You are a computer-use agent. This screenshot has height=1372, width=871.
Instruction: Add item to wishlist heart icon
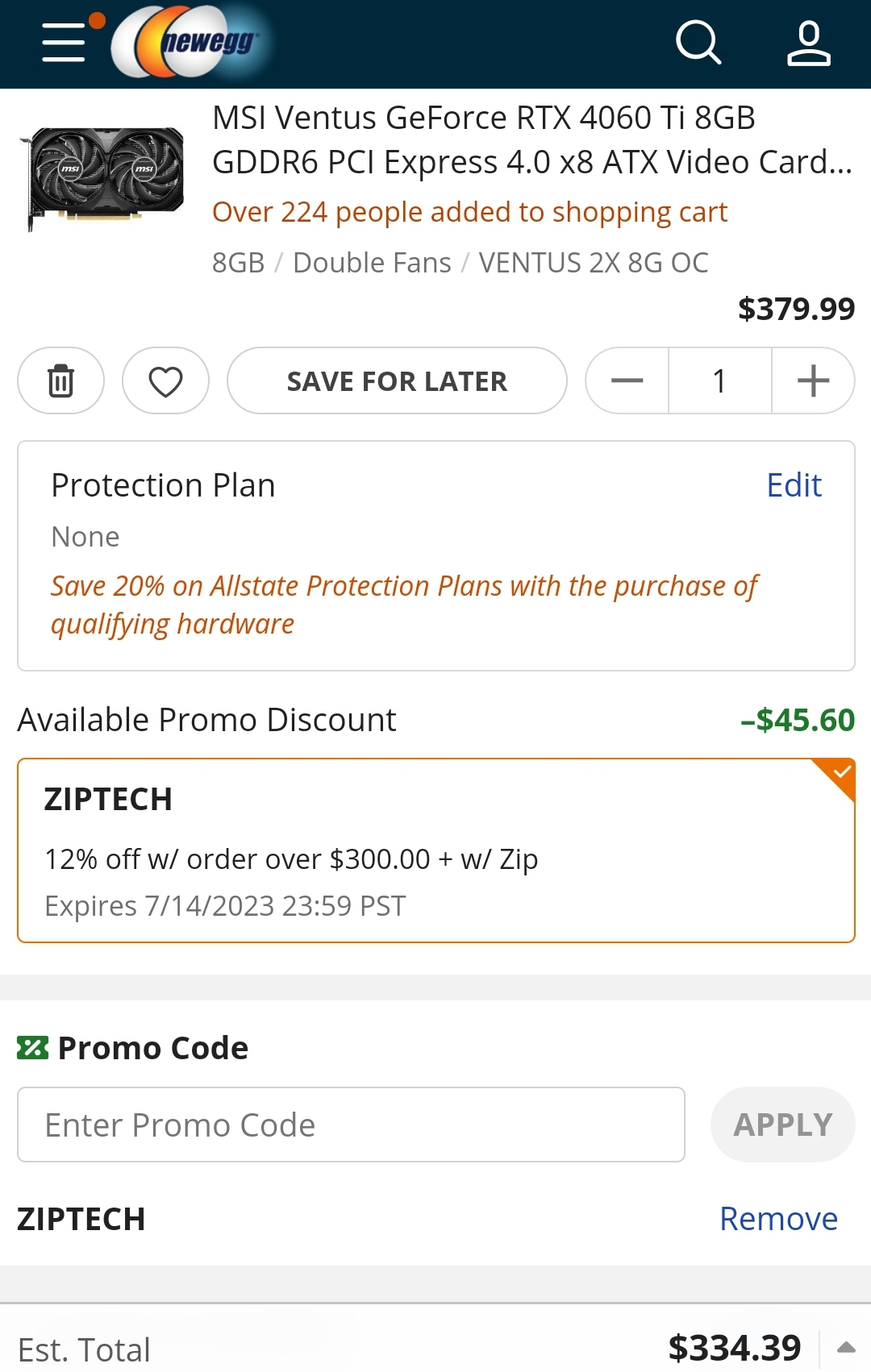pos(165,380)
